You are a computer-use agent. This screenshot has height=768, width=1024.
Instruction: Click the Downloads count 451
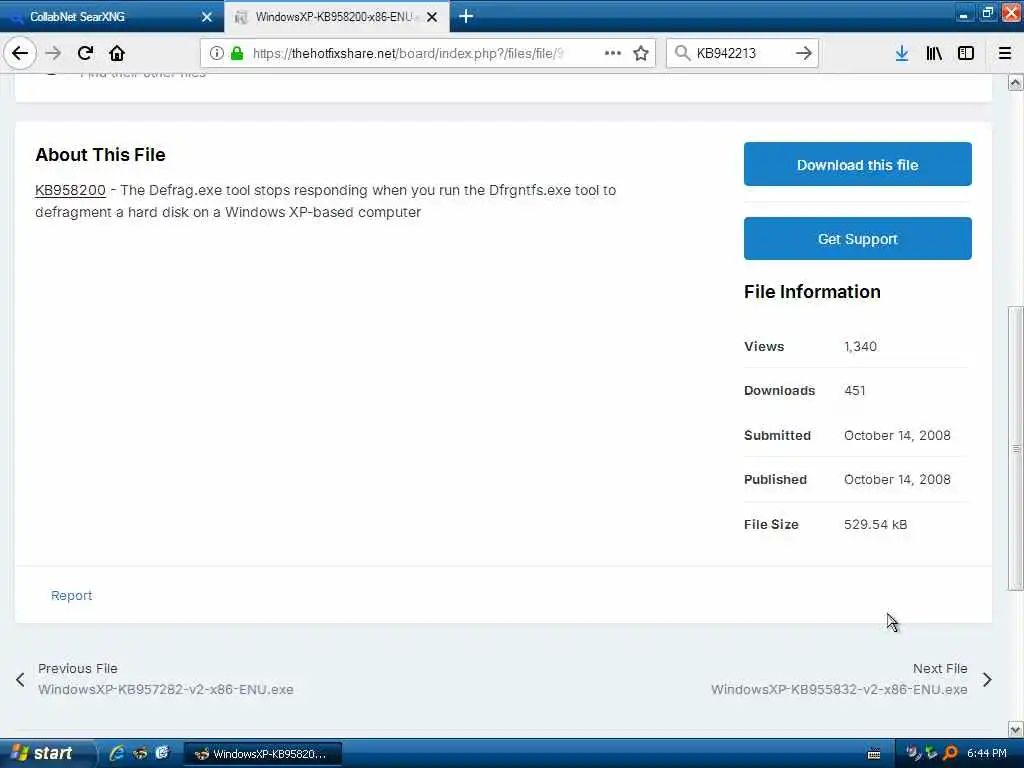[x=854, y=391]
